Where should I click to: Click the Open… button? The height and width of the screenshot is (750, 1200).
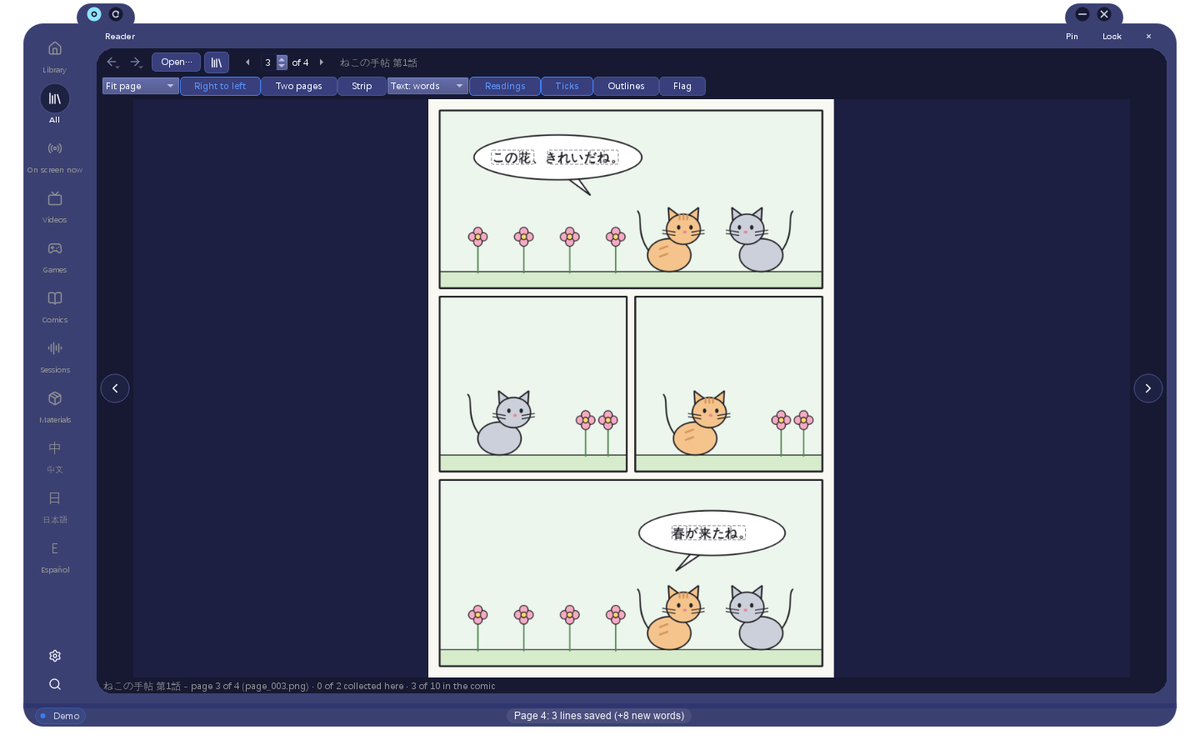[x=176, y=62]
